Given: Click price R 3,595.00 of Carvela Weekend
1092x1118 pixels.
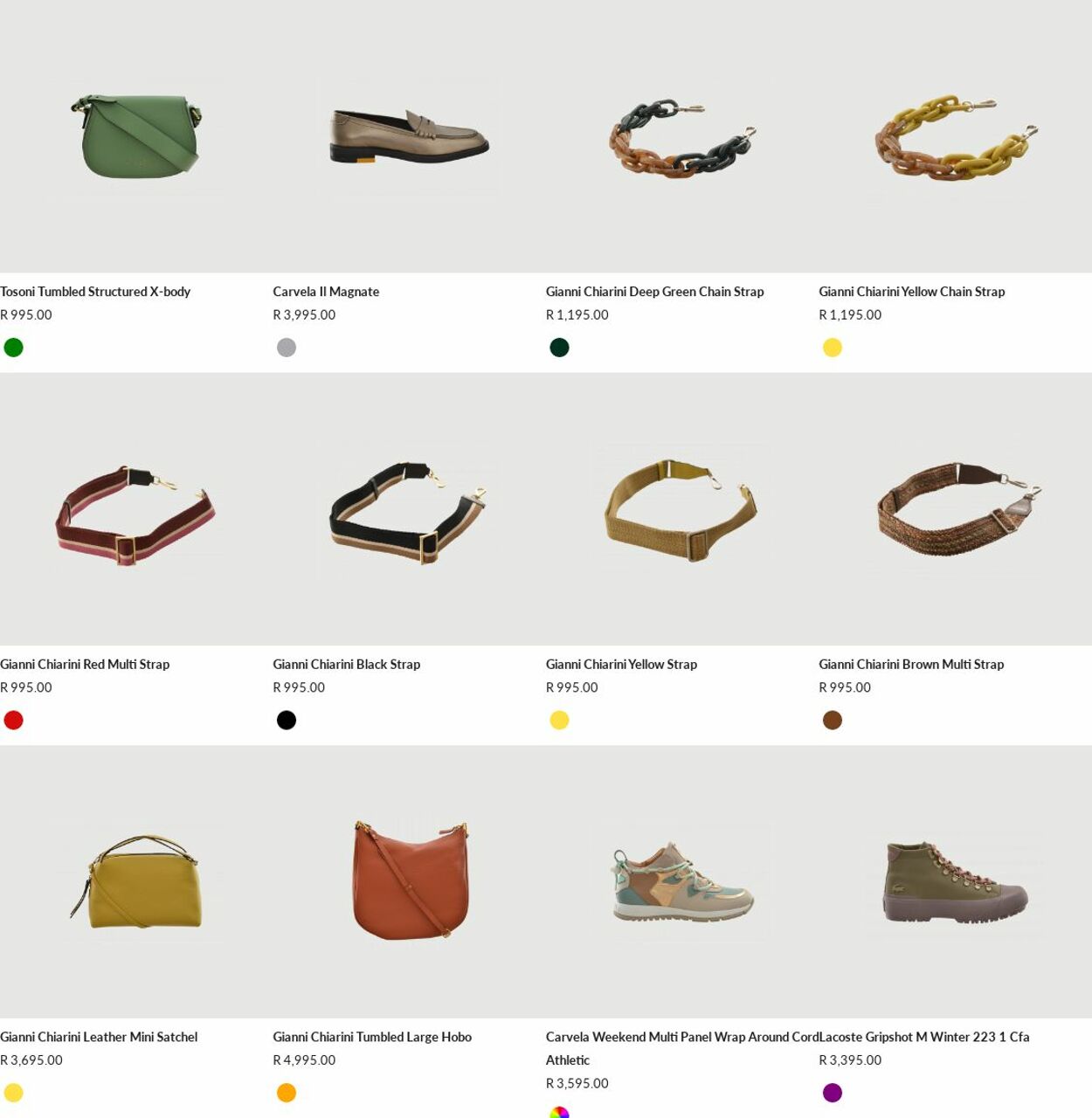Looking at the screenshot, I should [577, 1084].
